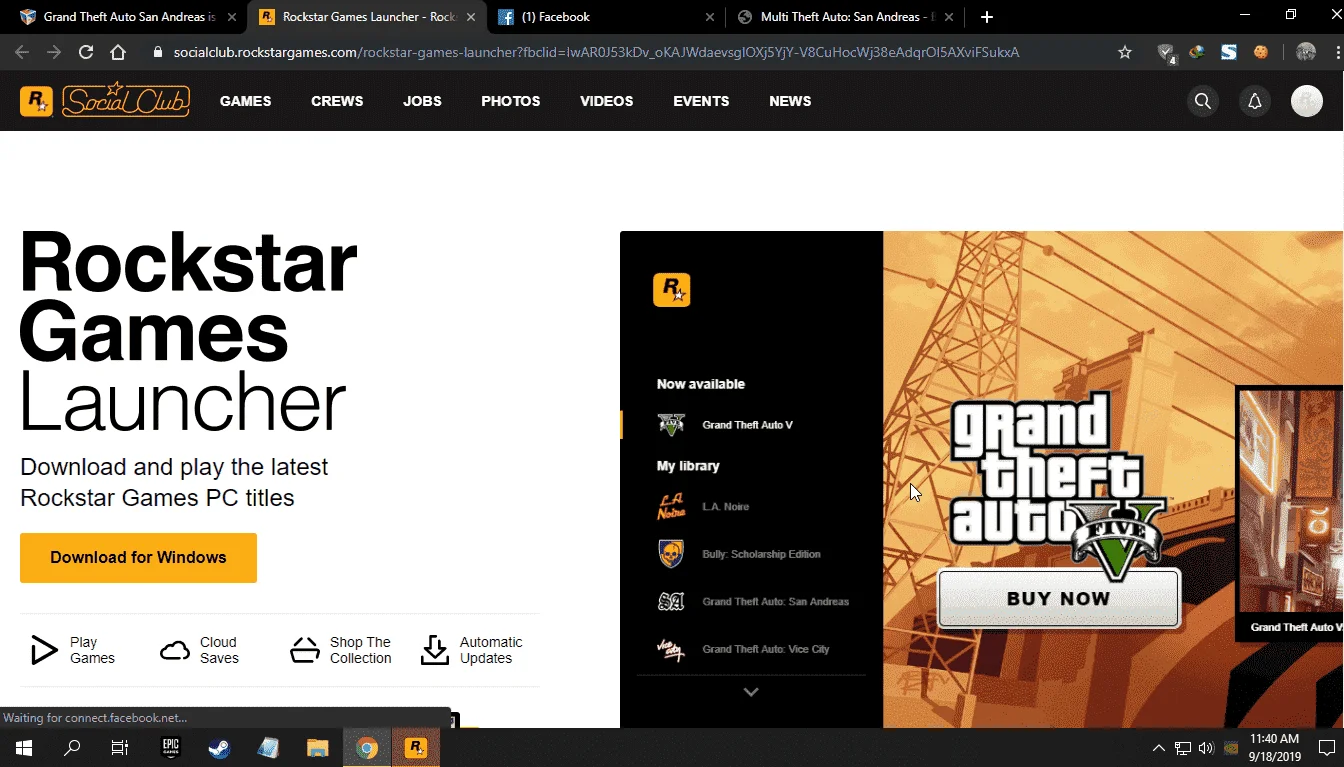Open the GAMES menu
This screenshot has height=767, width=1344.
245,101
